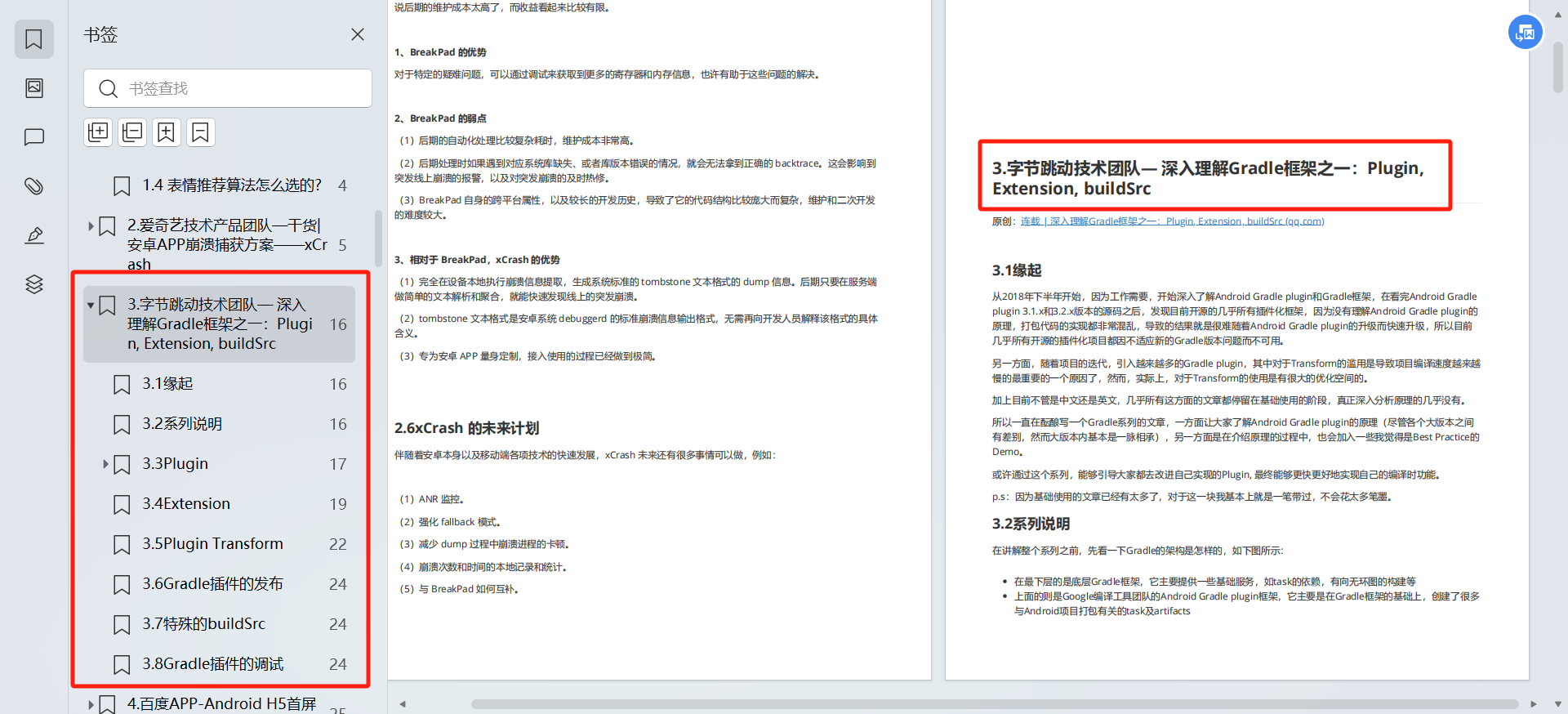Click the bookmarks list scrollbar thumb
Image resolution: width=1568 pixels, height=714 pixels.
tap(378, 237)
